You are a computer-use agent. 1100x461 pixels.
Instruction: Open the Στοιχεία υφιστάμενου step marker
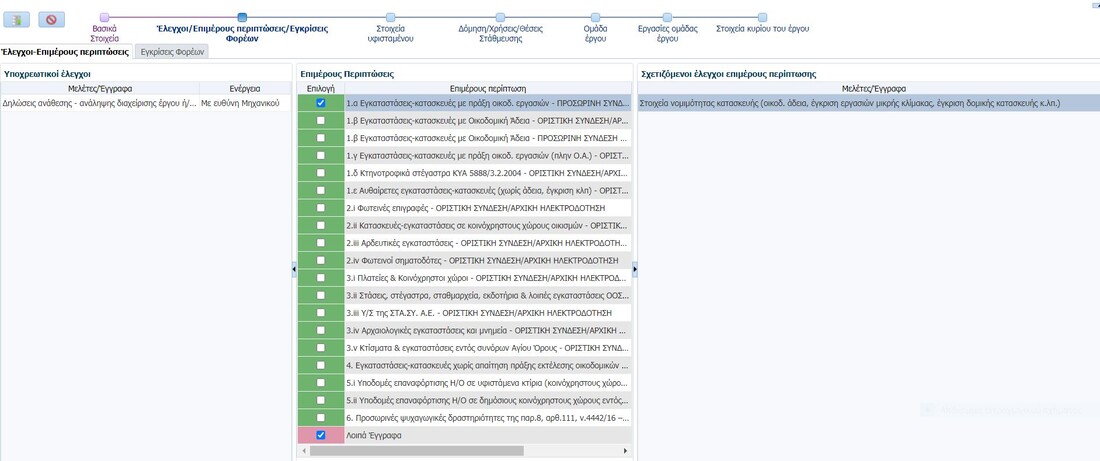click(x=390, y=17)
